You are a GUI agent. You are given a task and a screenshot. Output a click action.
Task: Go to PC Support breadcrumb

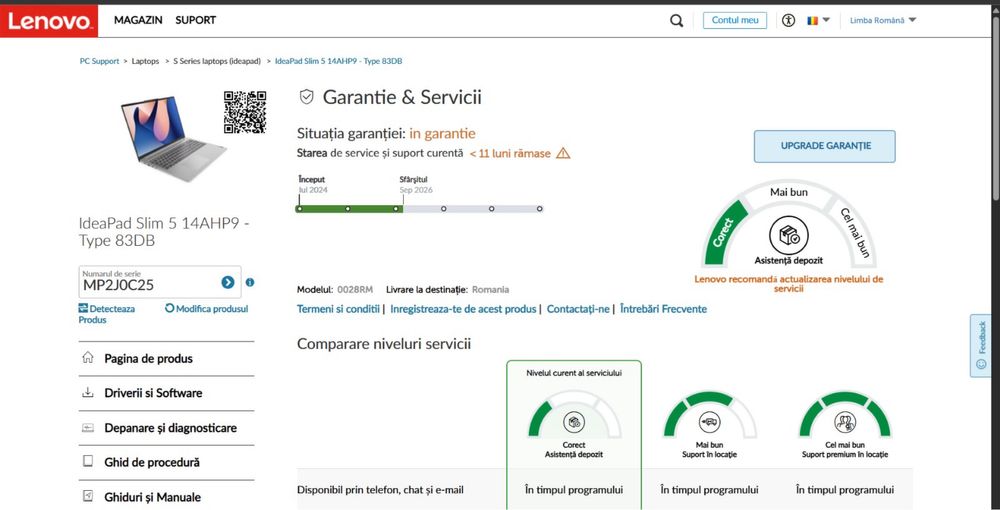pos(99,61)
